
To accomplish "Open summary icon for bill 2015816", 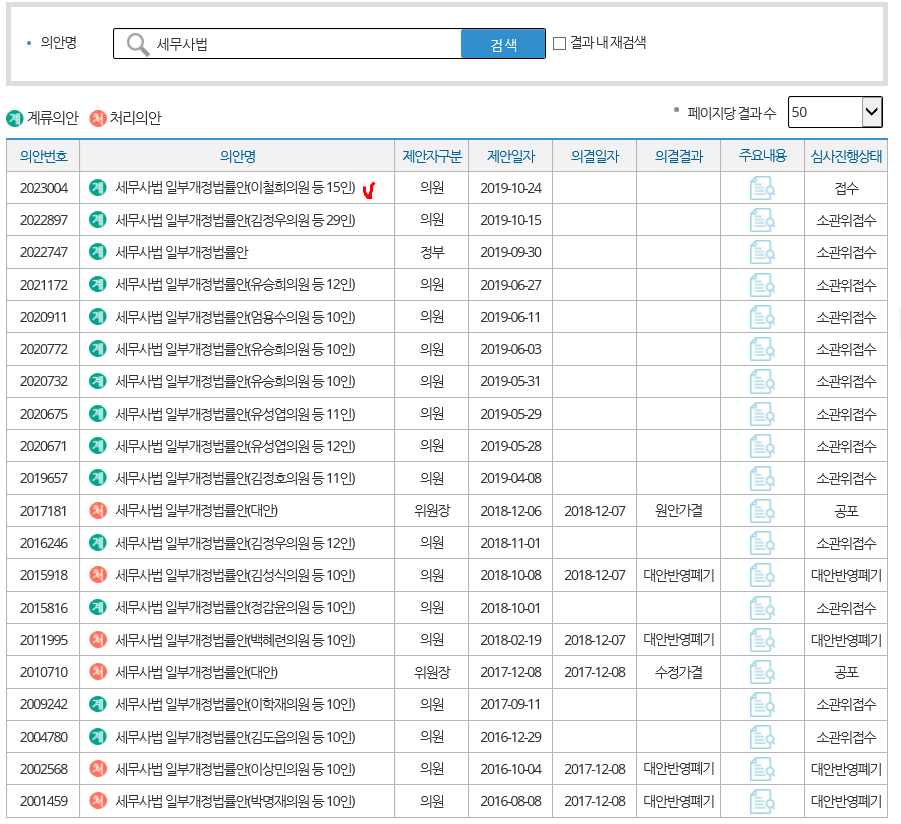I will coord(762,608).
